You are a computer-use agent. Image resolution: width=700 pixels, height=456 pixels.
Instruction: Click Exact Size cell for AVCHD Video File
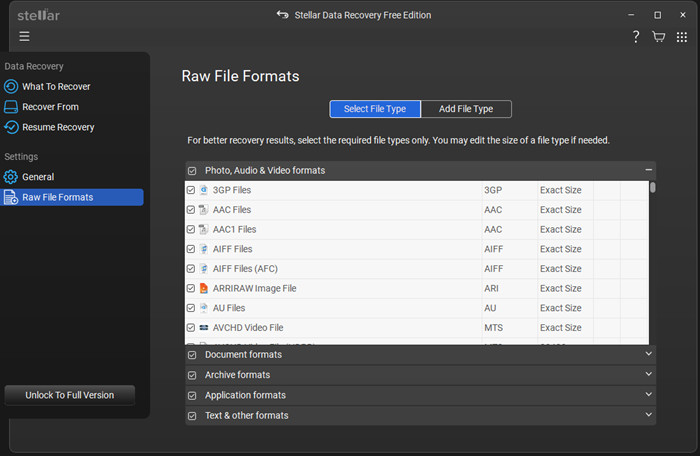tap(565, 327)
